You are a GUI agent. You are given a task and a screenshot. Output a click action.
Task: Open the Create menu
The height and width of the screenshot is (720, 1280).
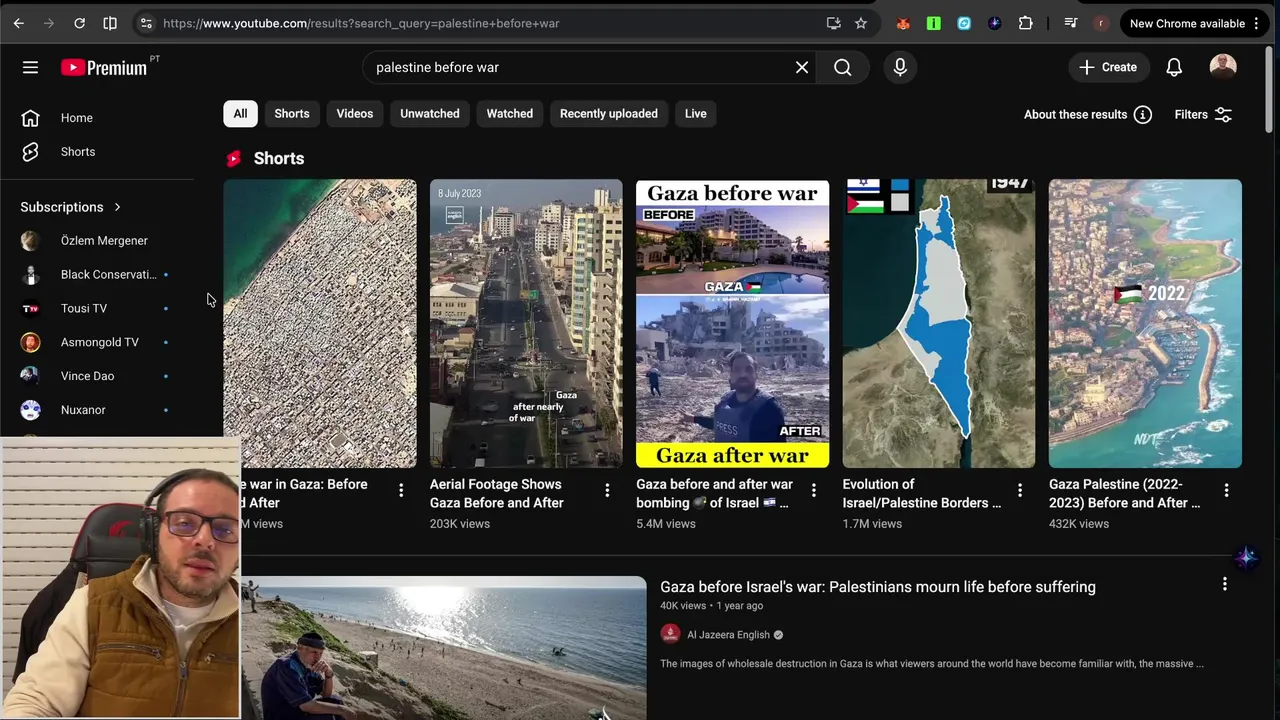pyautogui.click(x=1108, y=67)
